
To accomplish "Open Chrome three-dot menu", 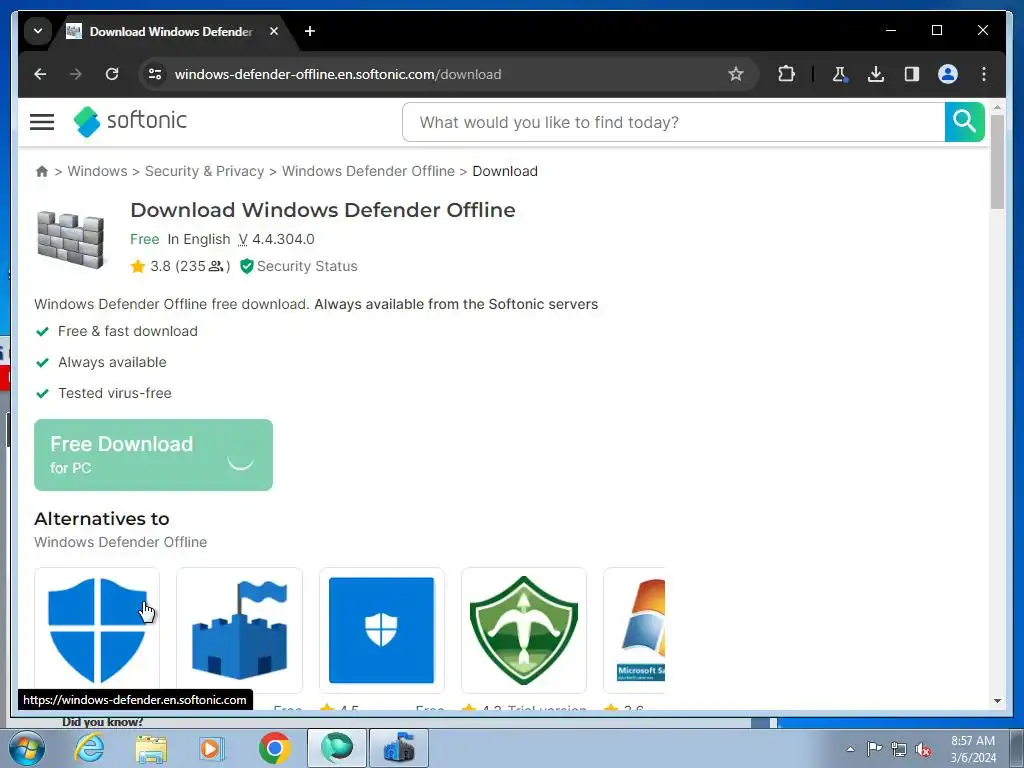I will pyautogui.click(x=984, y=74).
